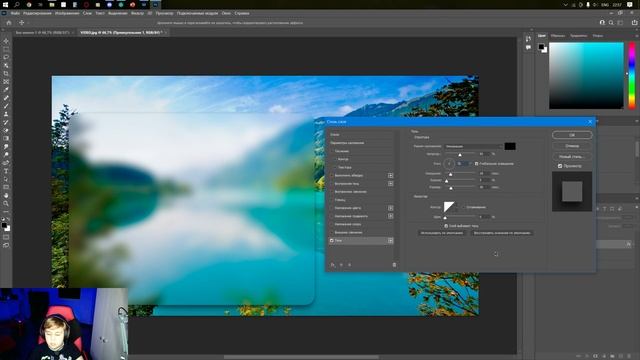Click Отмена (Cancel) in the dialog
The height and width of the screenshot is (360, 640).
pyautogui.click(x=572, y=146)
